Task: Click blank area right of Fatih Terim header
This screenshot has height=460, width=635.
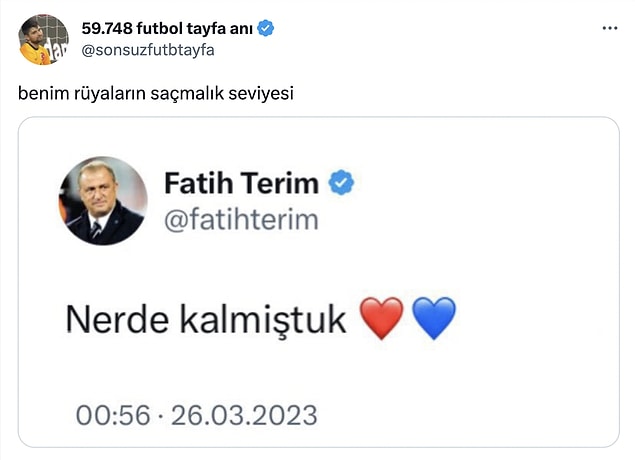Action: (x=486, y=200)
